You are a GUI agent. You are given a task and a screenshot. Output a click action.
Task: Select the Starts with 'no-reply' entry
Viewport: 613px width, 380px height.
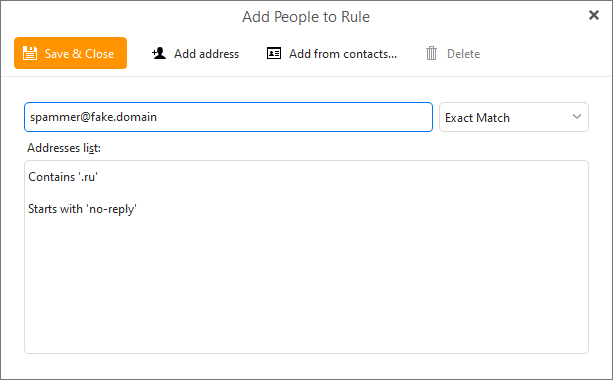(x=82, y=209)
